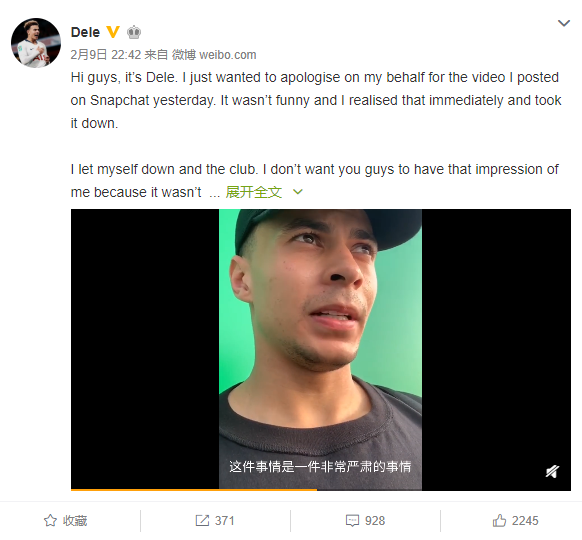Click the 微博 weibo.com source link
Image resolution: width=582 pixels, height=540 pixels.
pos(214,55)
